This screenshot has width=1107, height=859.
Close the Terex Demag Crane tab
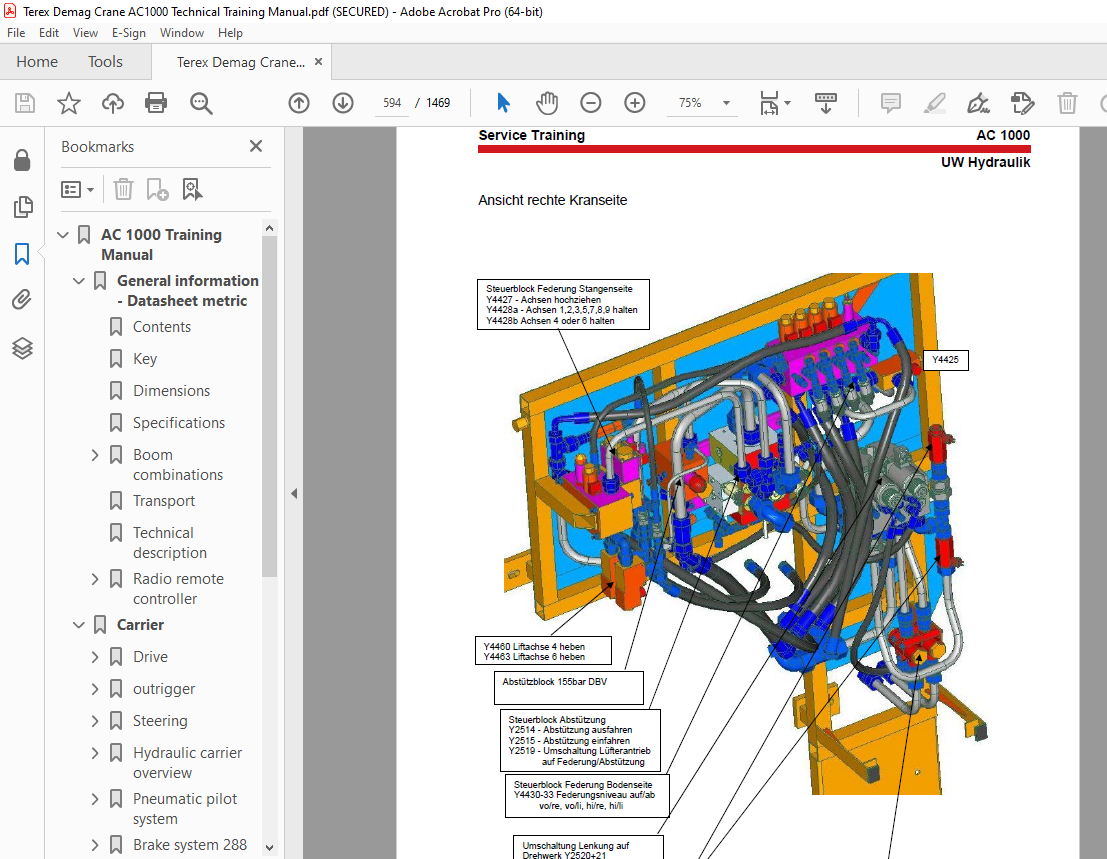tap(318, 62)
